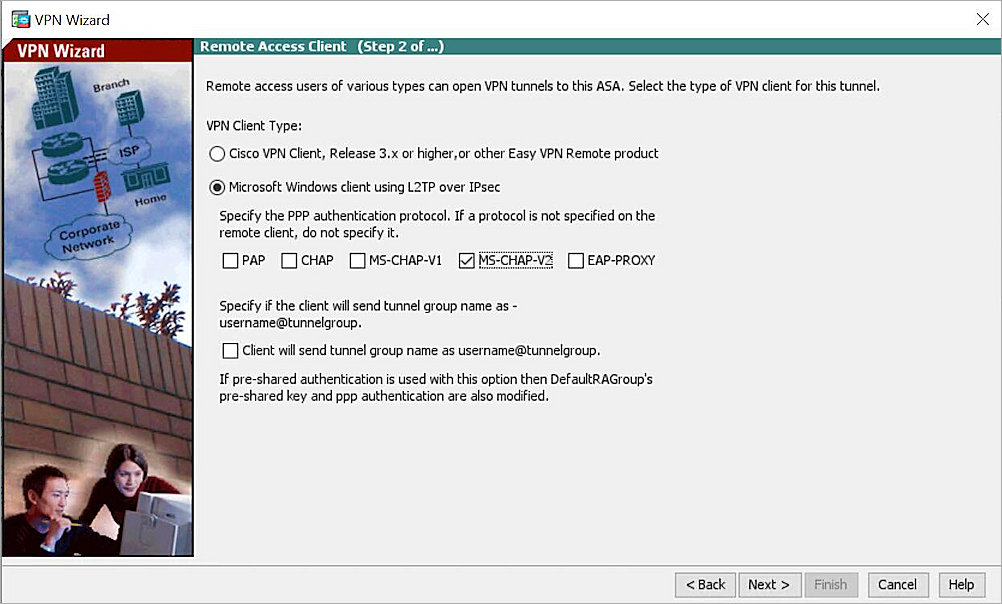This screenshot has width=1002, height=604.
Task: Select Microsoft Windows client using L2TP over IPsec
Action: (217, 186)
